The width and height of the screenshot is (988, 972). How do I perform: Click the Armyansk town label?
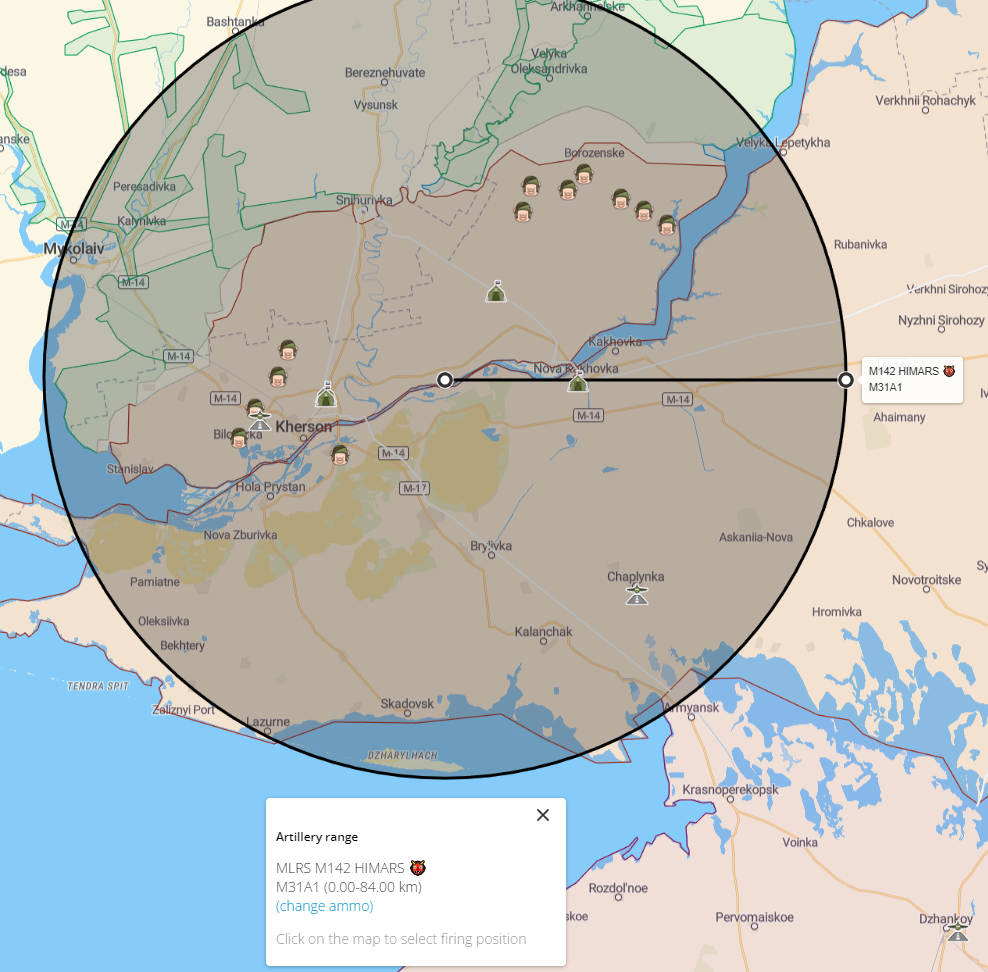click(x=691, y=708)
